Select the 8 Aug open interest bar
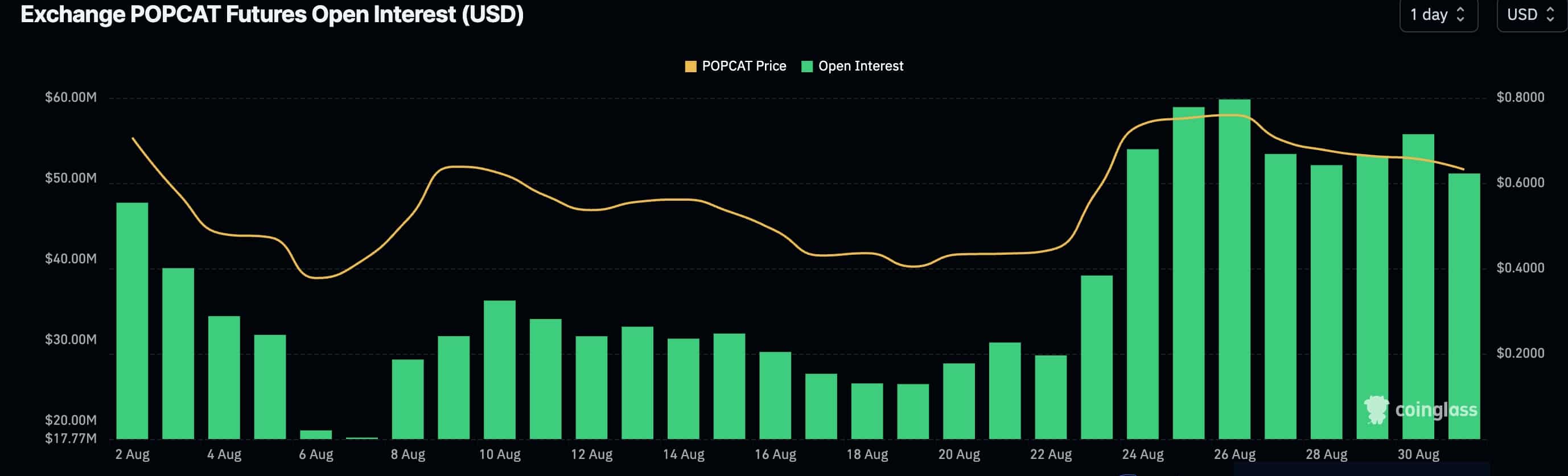The width and height of the screenshot is (1568, 476). click(408, 399)
